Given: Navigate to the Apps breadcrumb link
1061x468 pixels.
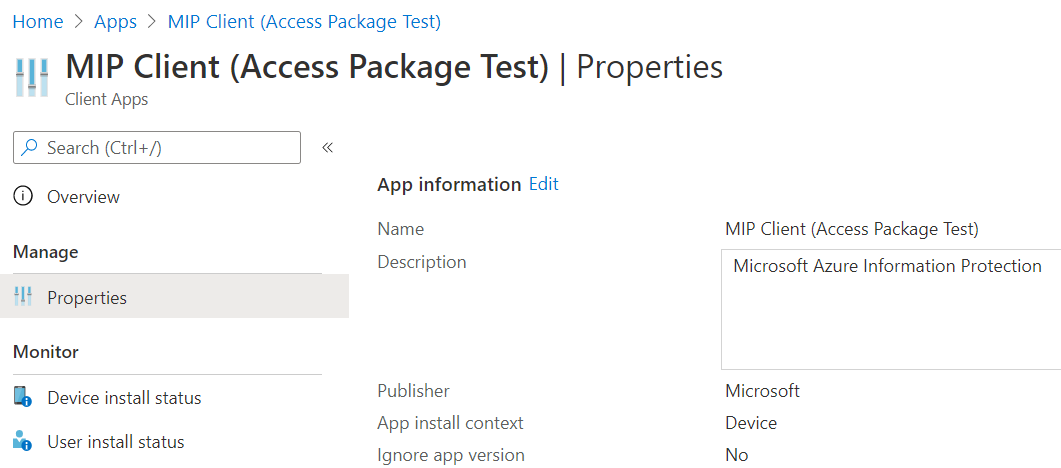Looking at the screenshot, I should [115, 21].
